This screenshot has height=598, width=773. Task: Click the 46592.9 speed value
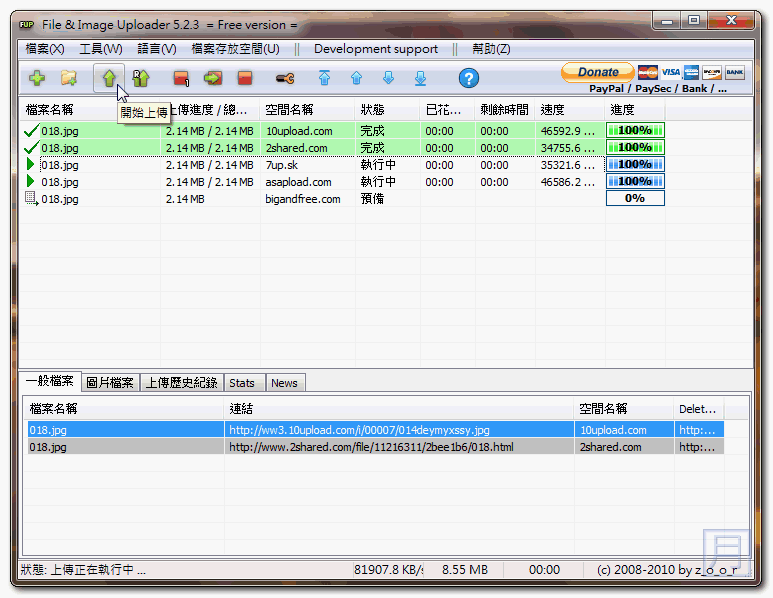pos(567,131)
